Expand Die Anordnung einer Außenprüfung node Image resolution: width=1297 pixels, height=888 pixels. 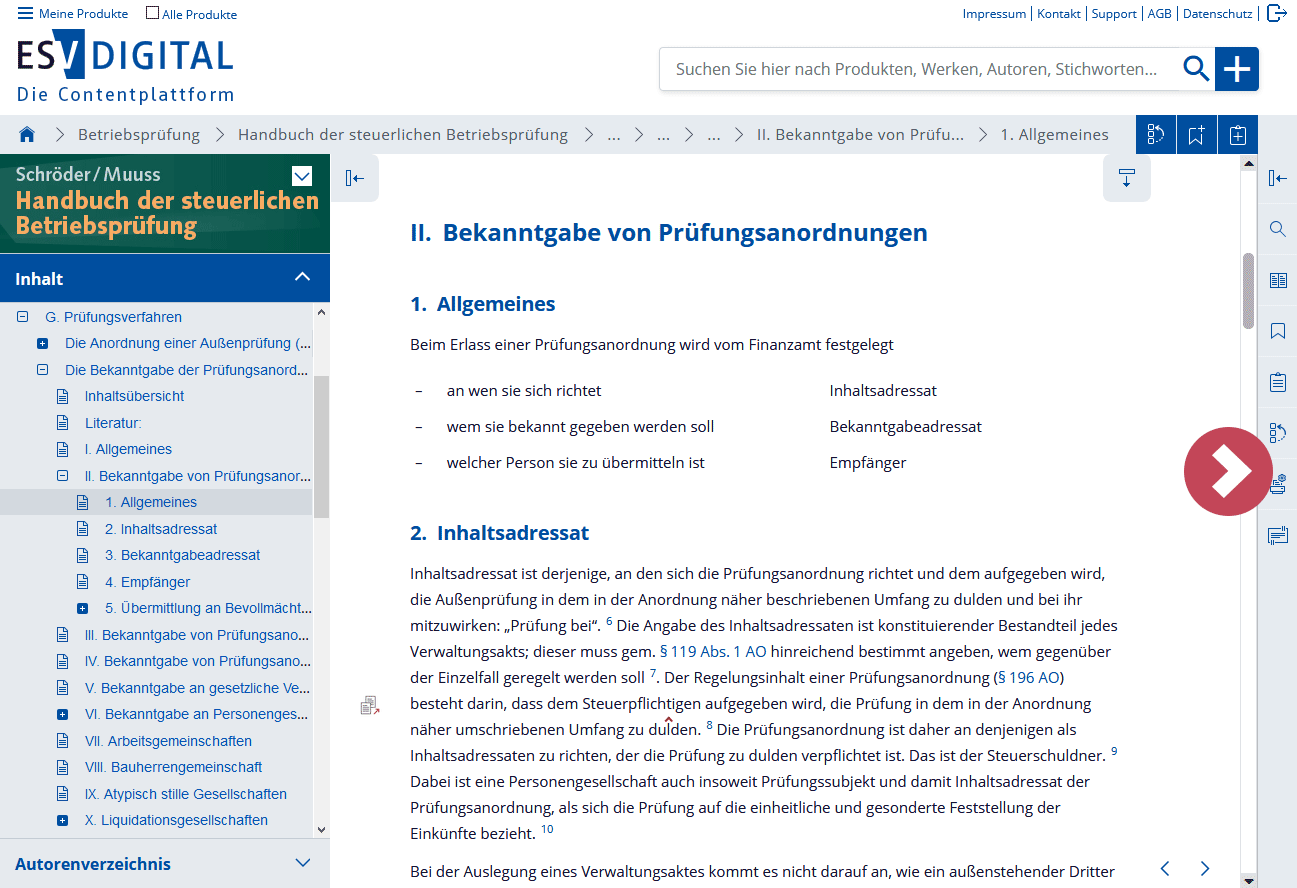(x=42, y=343)
